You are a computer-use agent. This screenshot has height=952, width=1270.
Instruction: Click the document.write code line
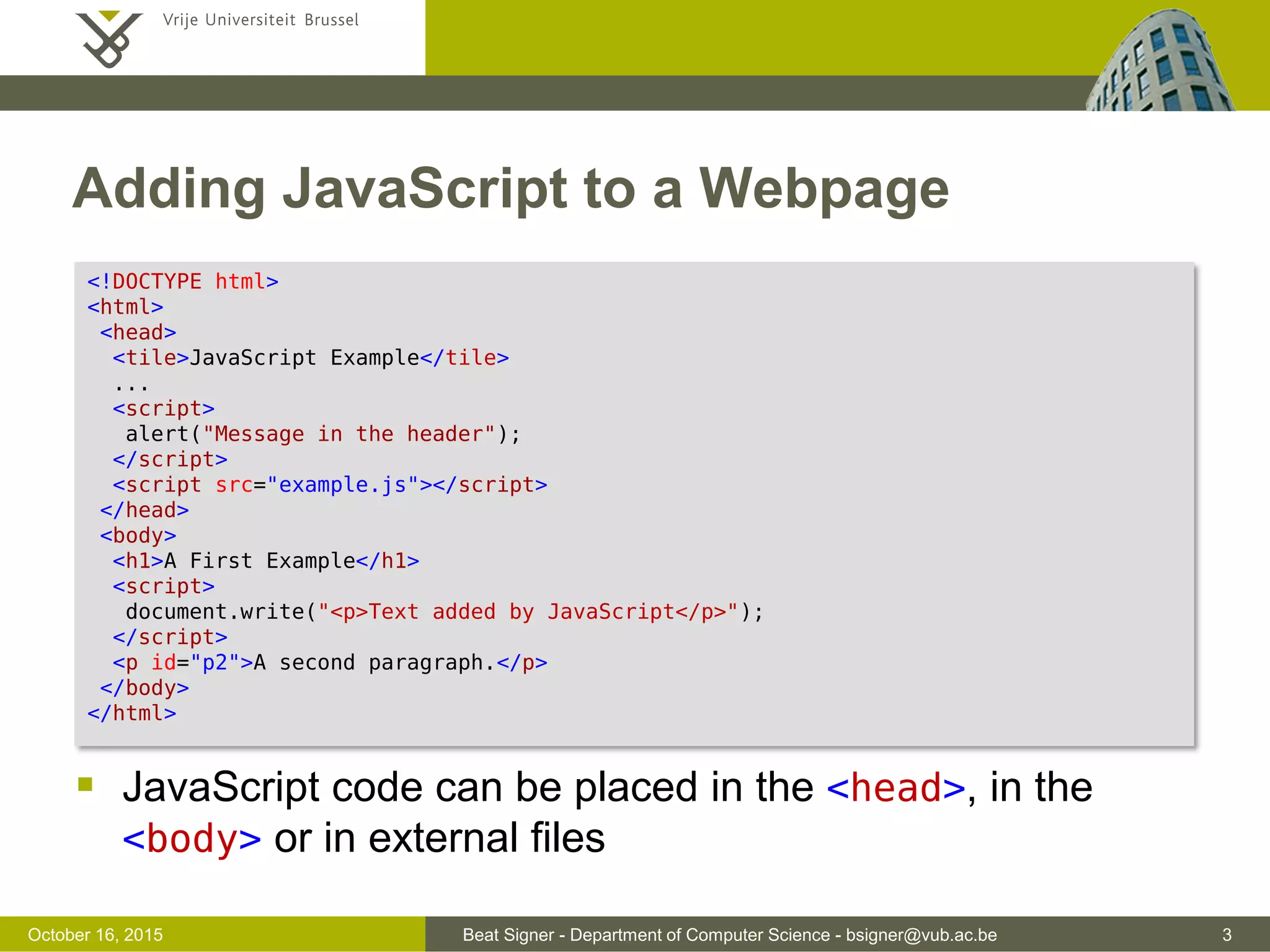tap(444, 612)
